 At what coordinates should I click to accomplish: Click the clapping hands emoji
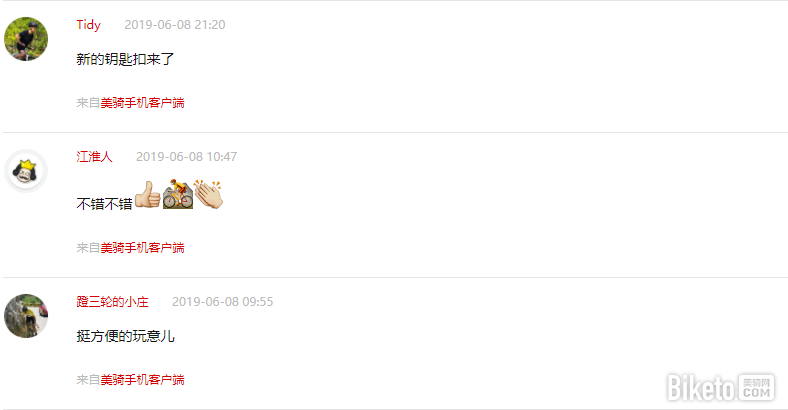point(209,194)
